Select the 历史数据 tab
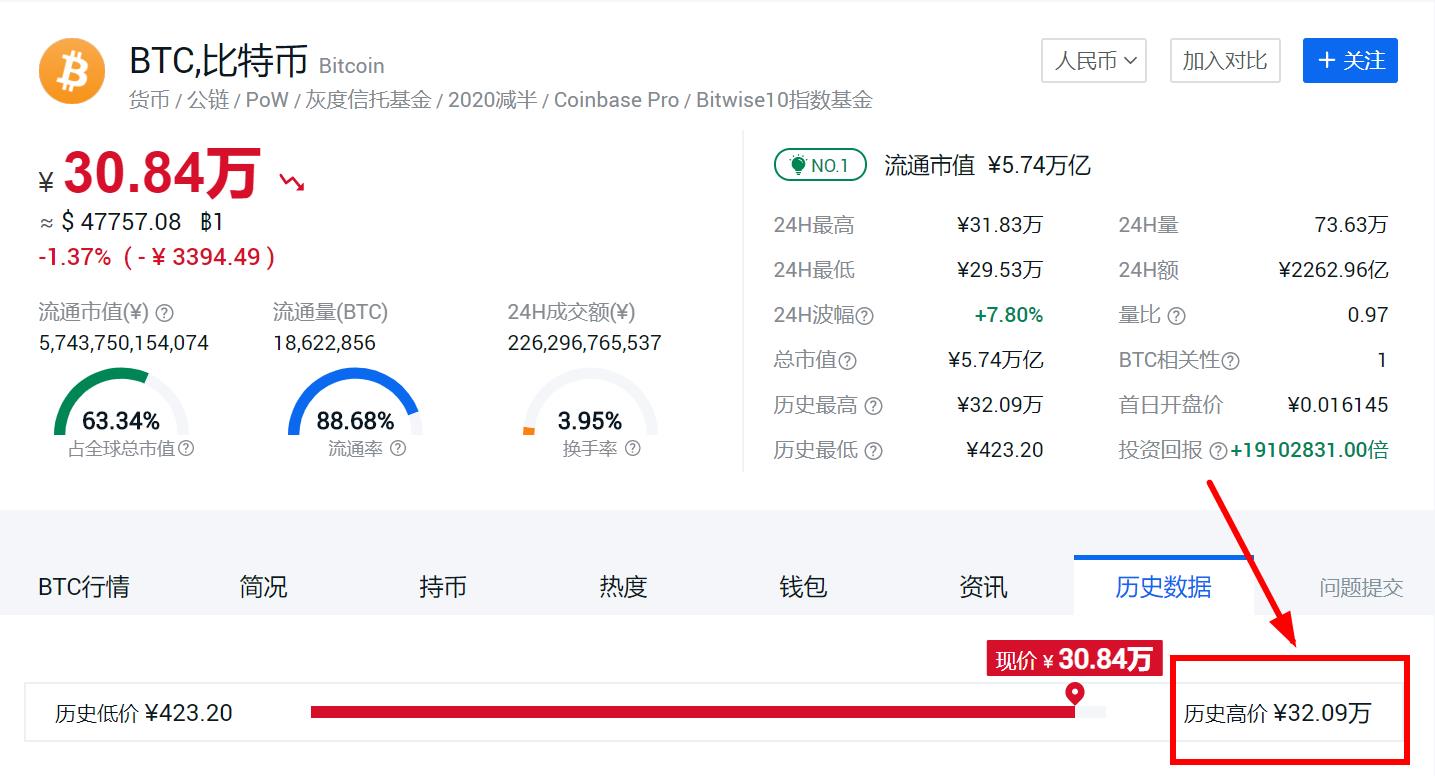 coord(1163,587)
